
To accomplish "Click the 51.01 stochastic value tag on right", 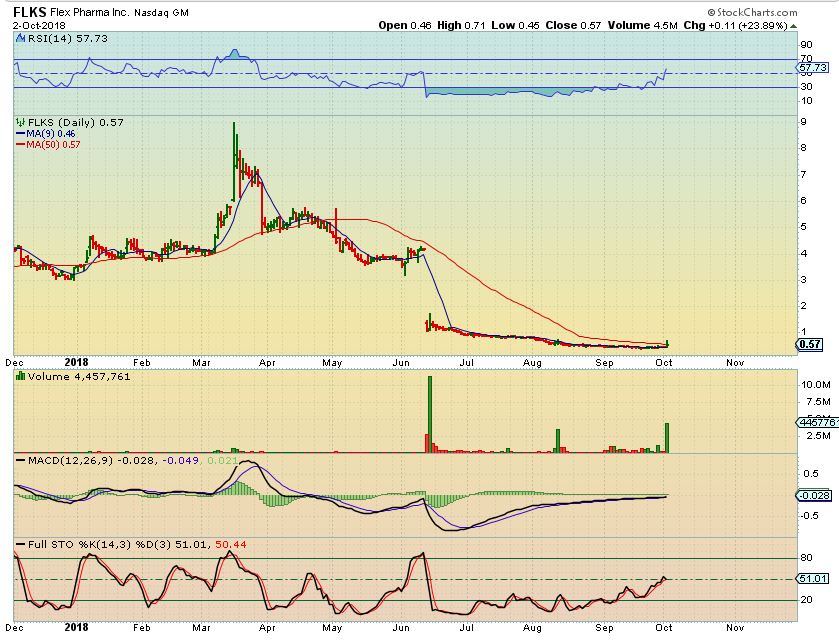I will (812, 578).
